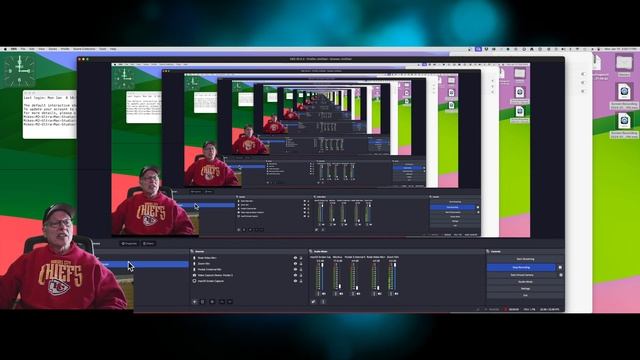This screenshot has width=640, height=360.
Task: Open the Profile menu
Action: coord(65,49)
